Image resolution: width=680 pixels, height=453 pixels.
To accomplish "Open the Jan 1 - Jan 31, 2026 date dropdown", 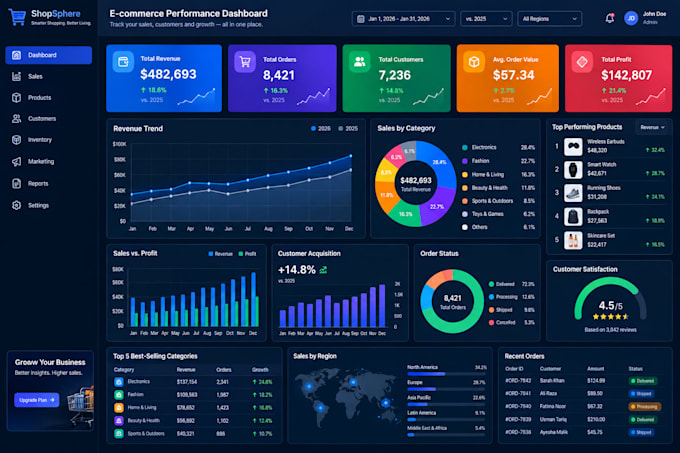I will 403,19.
